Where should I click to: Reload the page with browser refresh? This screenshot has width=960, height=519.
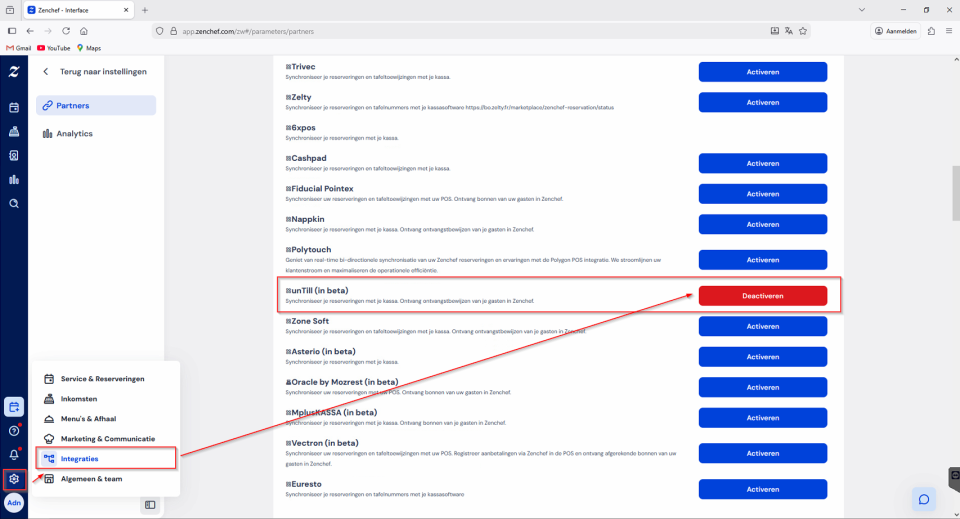pyautogui.click(x=66, y=31)
